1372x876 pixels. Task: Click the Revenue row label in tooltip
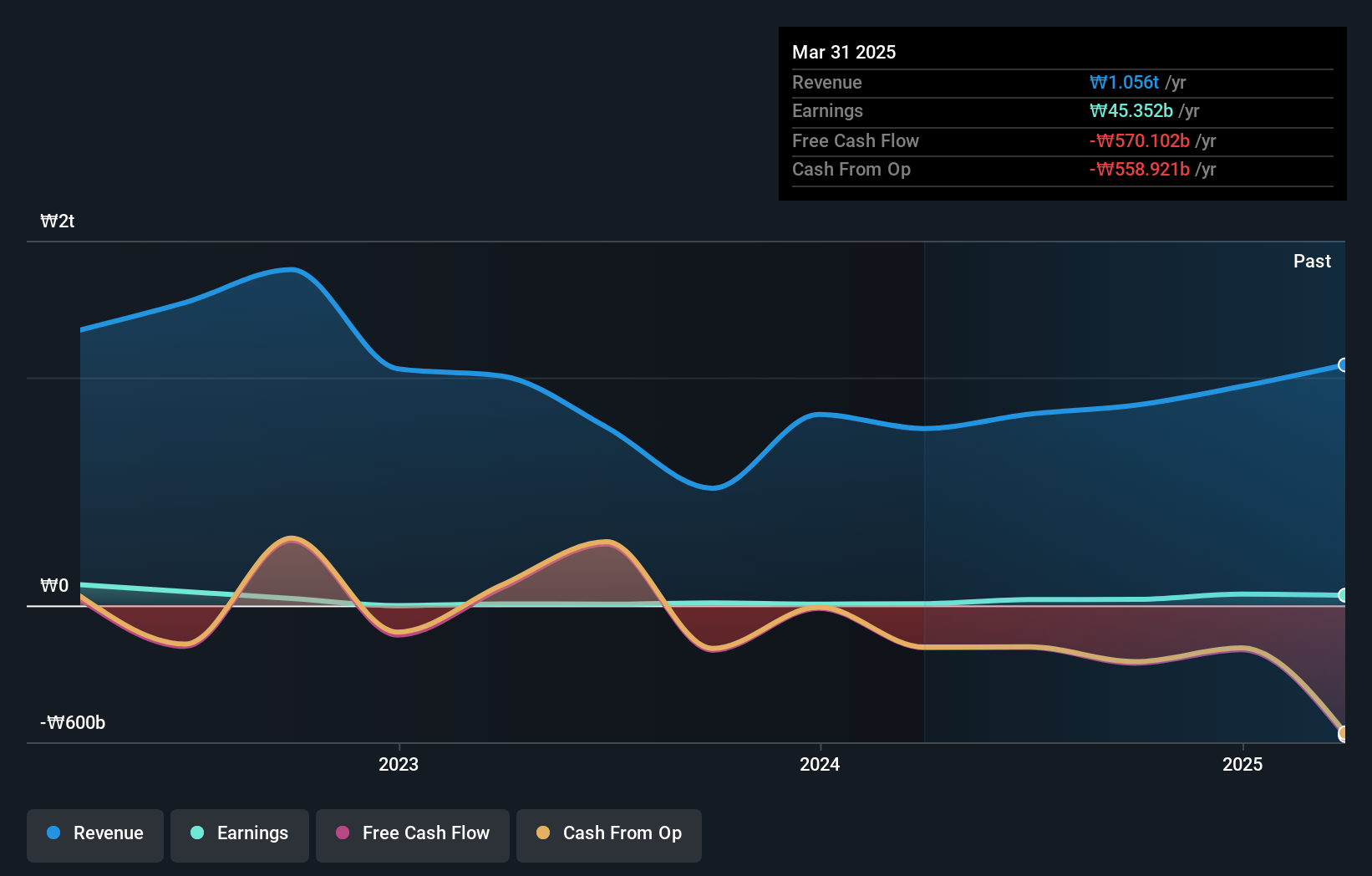pos(827,82)
